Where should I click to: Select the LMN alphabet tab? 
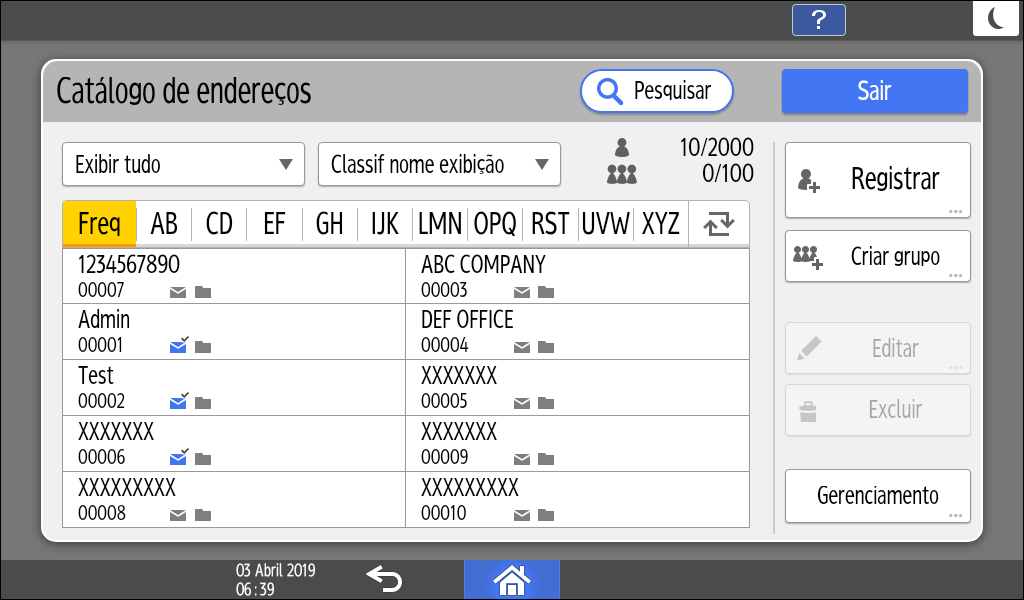[x=440, y=224]
